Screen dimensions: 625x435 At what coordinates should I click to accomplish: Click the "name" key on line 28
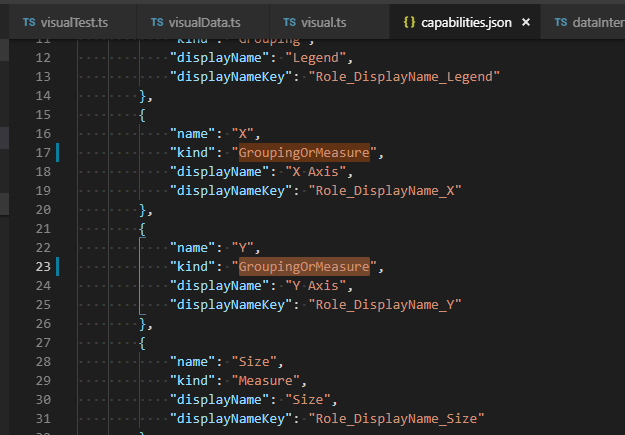(193, 362)
